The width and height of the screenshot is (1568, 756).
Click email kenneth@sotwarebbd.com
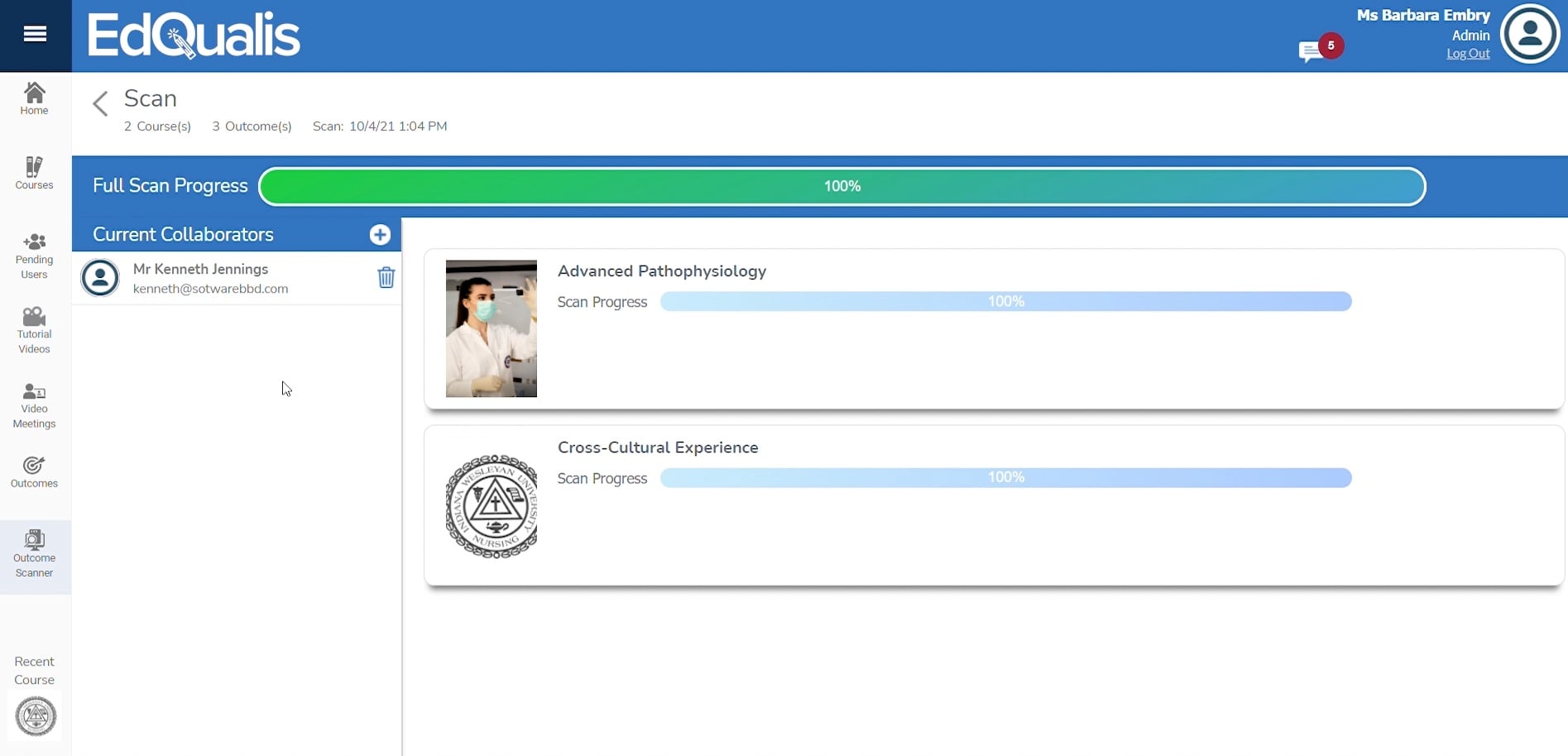point(210,289)
